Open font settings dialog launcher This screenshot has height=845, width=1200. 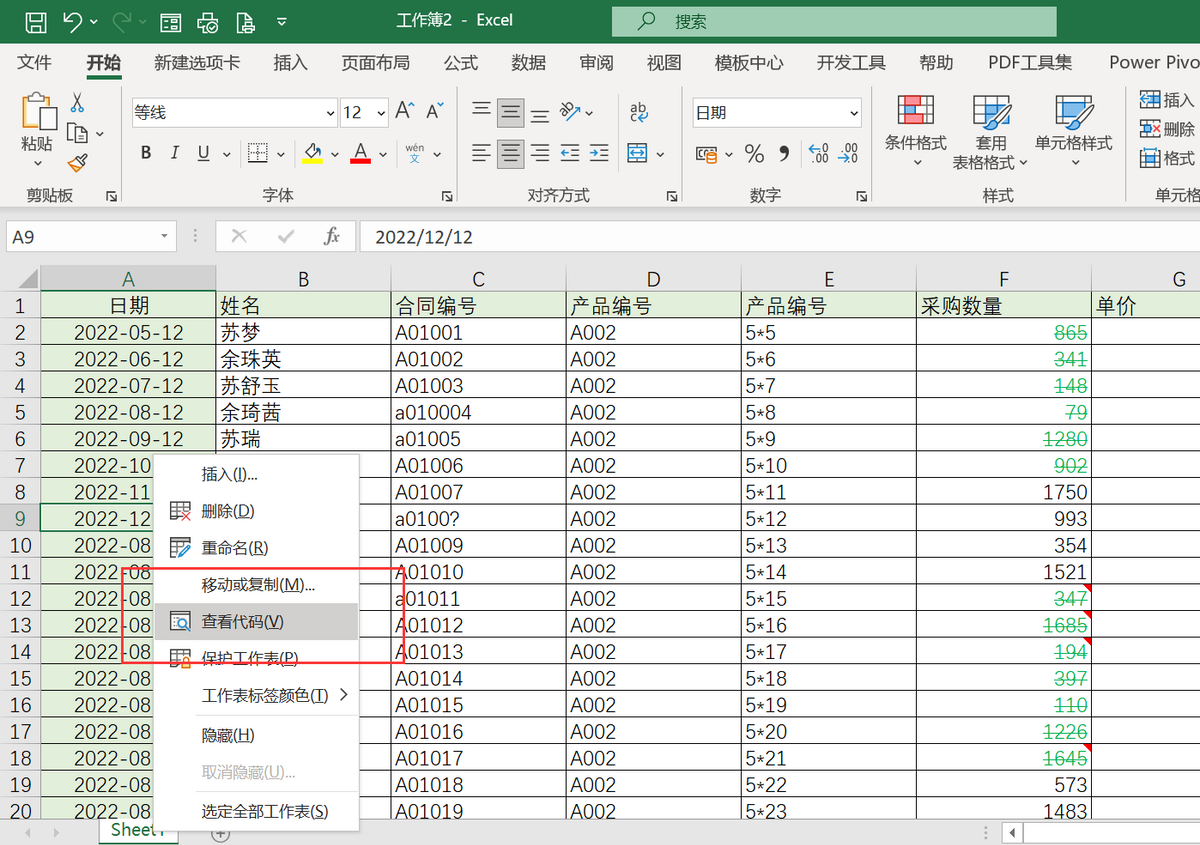tap(447, 196)
